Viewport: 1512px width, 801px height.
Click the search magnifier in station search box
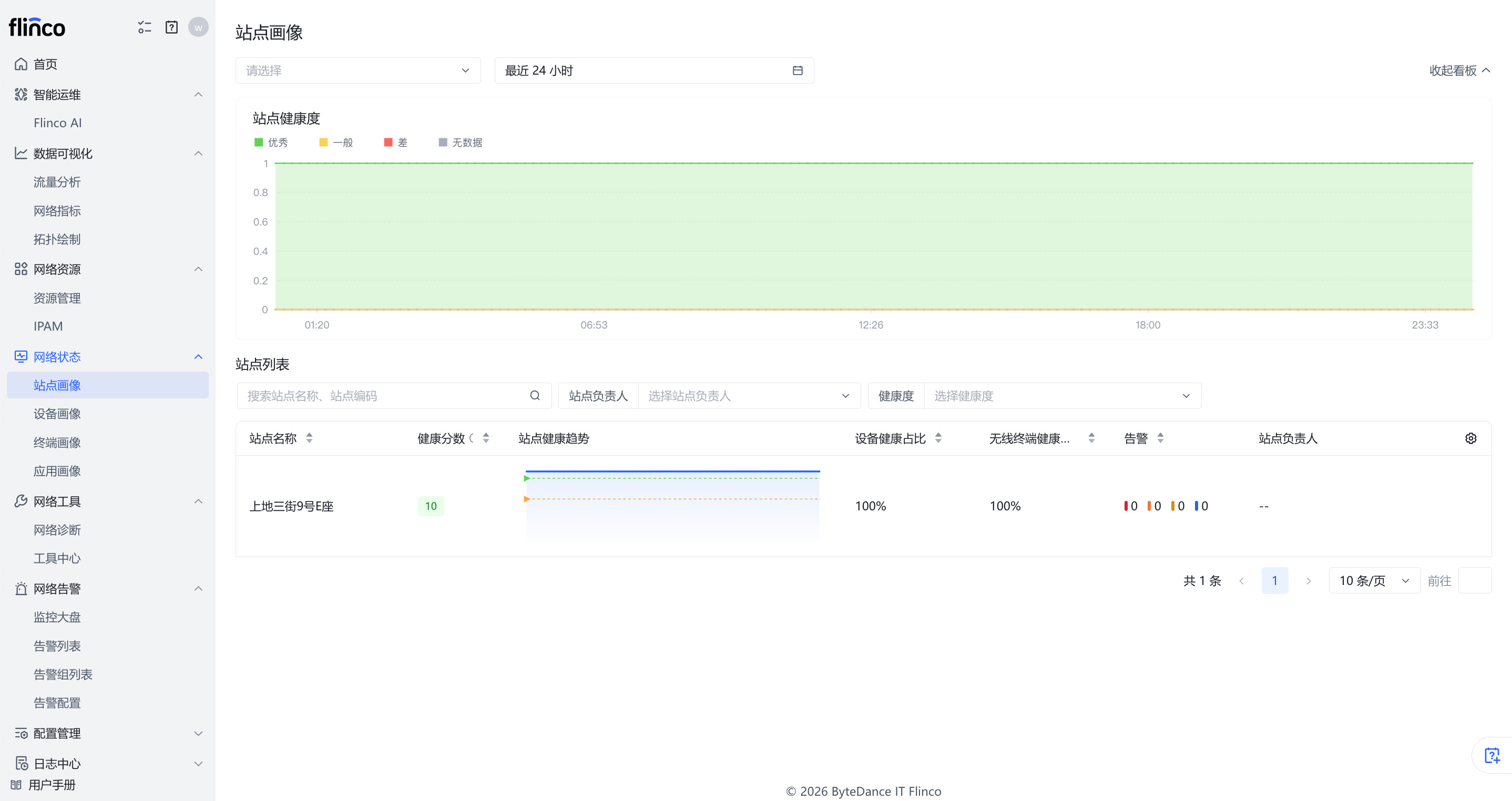pyautogui.click(x=535, y=396)
